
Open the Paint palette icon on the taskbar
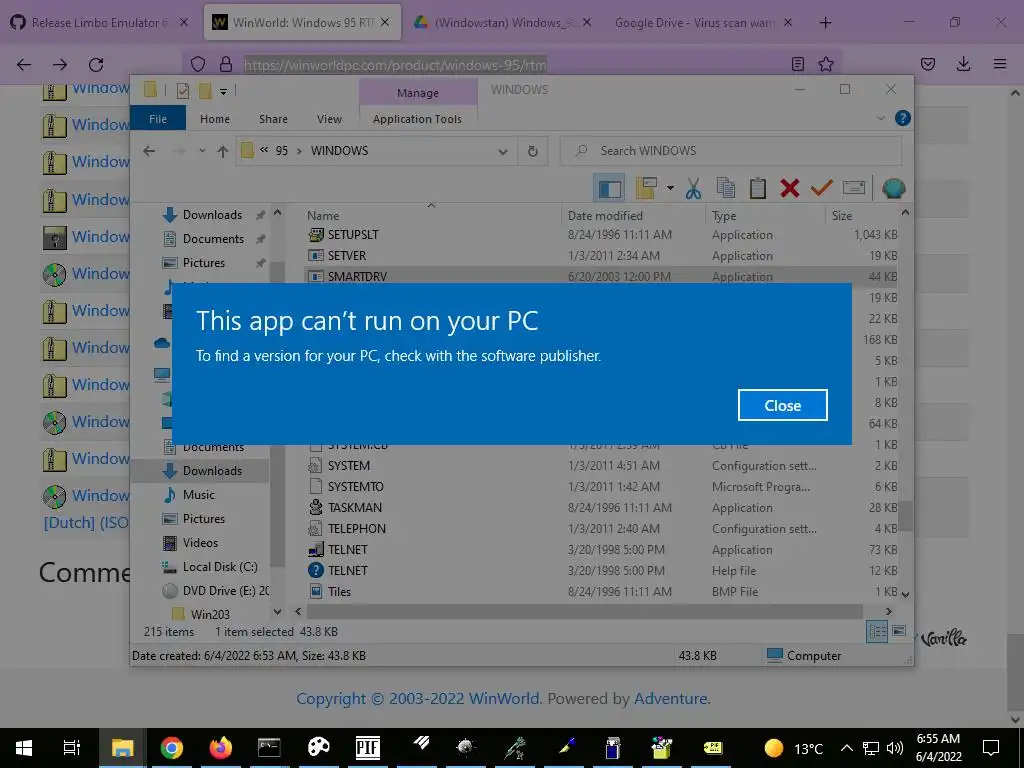point(319,747)
